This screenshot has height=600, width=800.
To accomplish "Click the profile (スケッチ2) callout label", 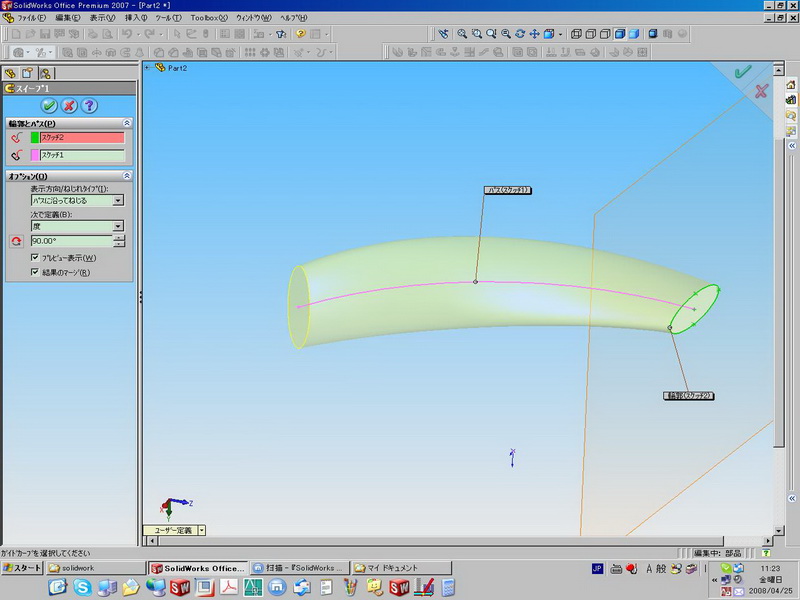I will [x=688, y=395].
